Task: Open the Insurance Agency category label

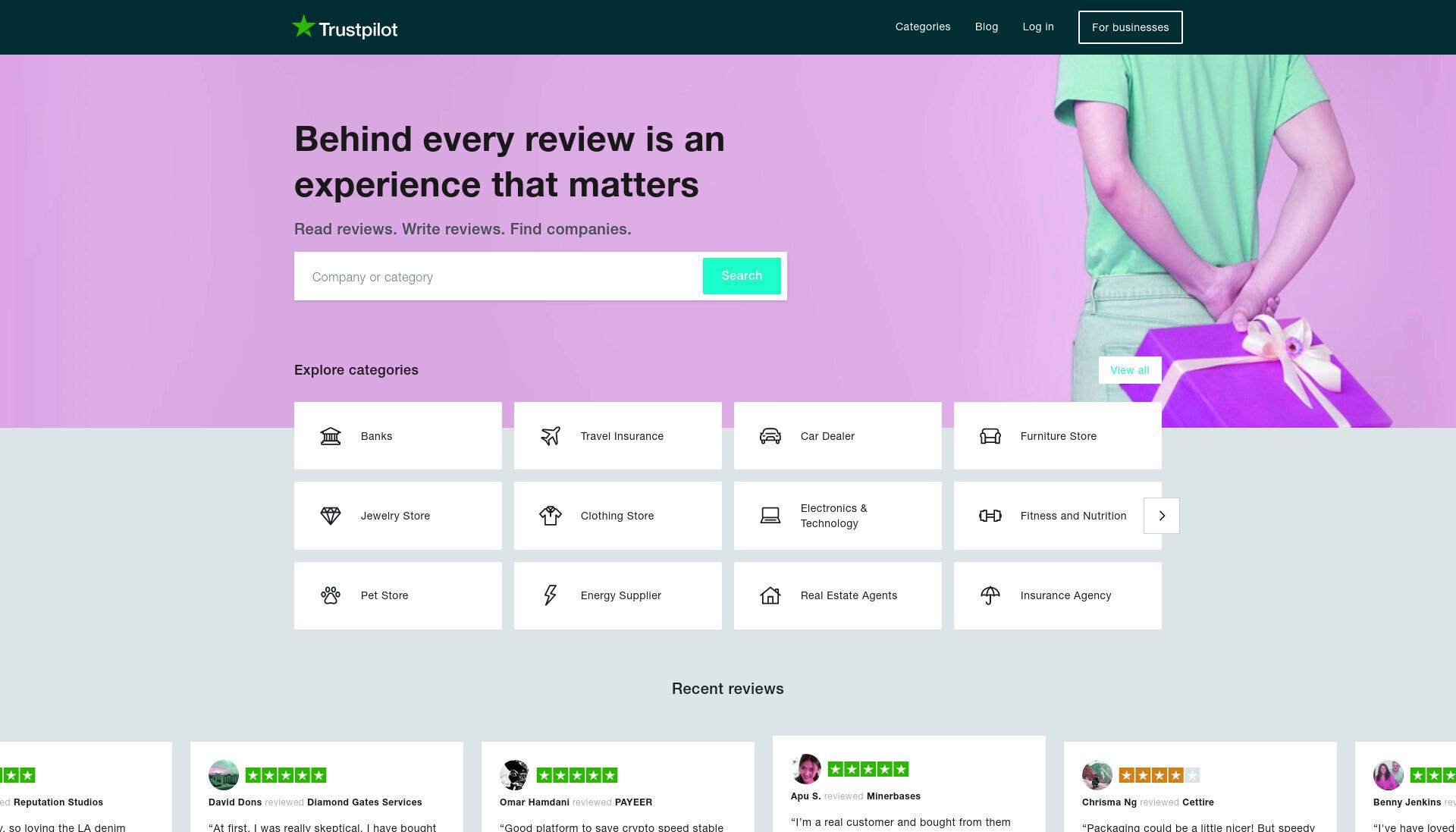Action: click(1065, 595)
